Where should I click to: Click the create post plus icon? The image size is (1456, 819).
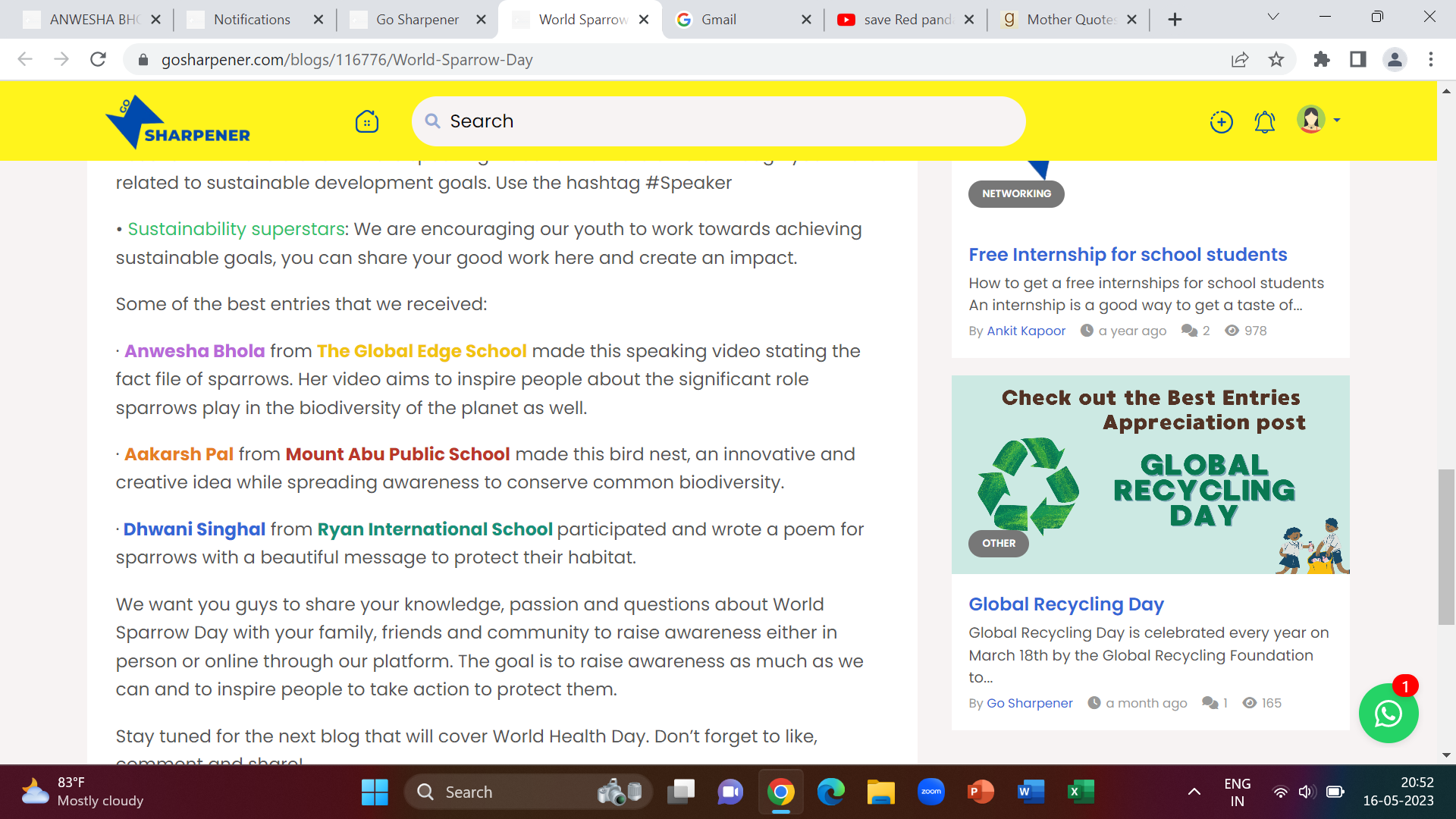pos(1221,121)
